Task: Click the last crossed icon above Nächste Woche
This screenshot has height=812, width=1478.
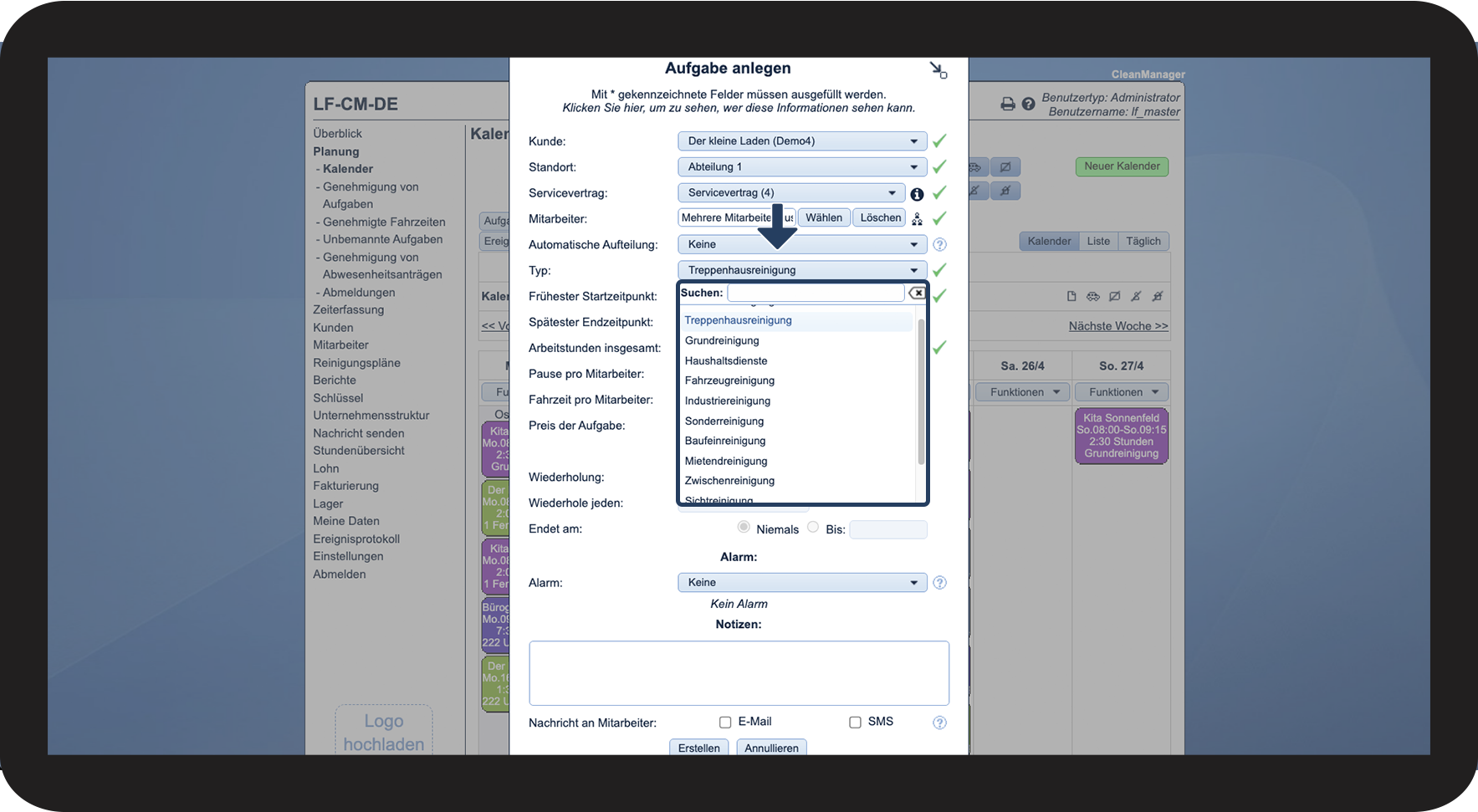Action: 1158,296
